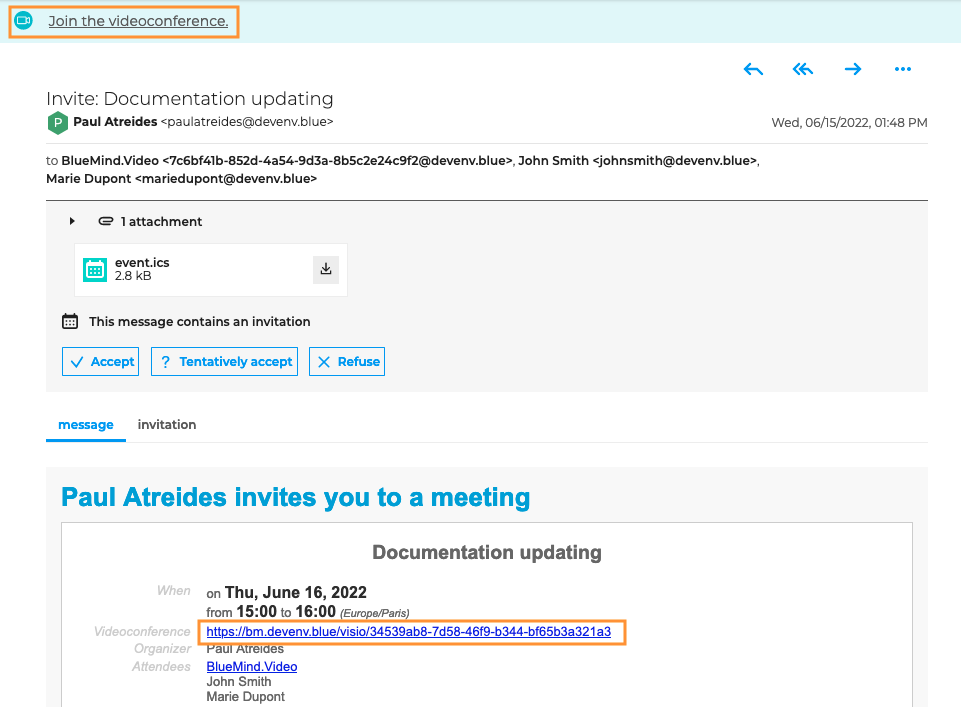Viewport: 961px width, 707px height.
Task: Click the videoconference camera icon in banner
Action: coord(23,21)
